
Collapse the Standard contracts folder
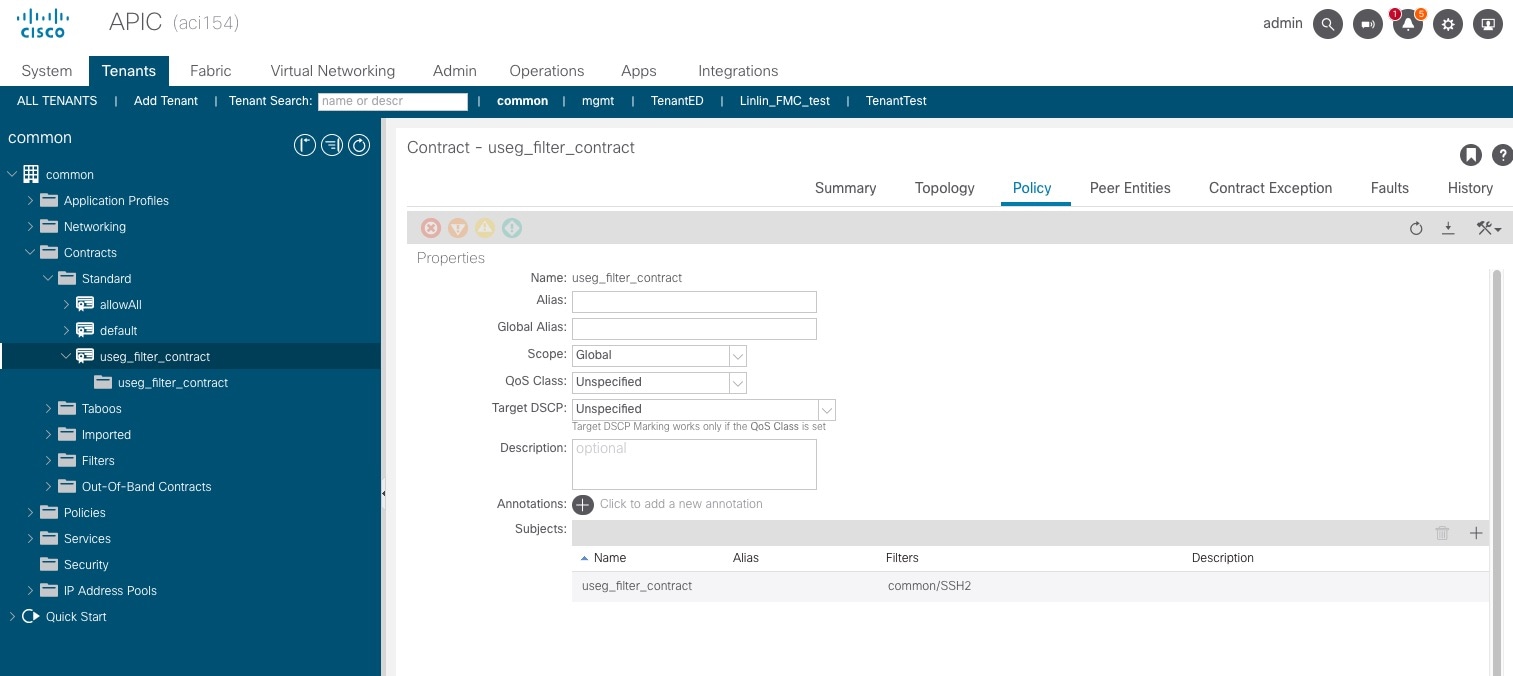pyautogui.click(x=47, y=278)
